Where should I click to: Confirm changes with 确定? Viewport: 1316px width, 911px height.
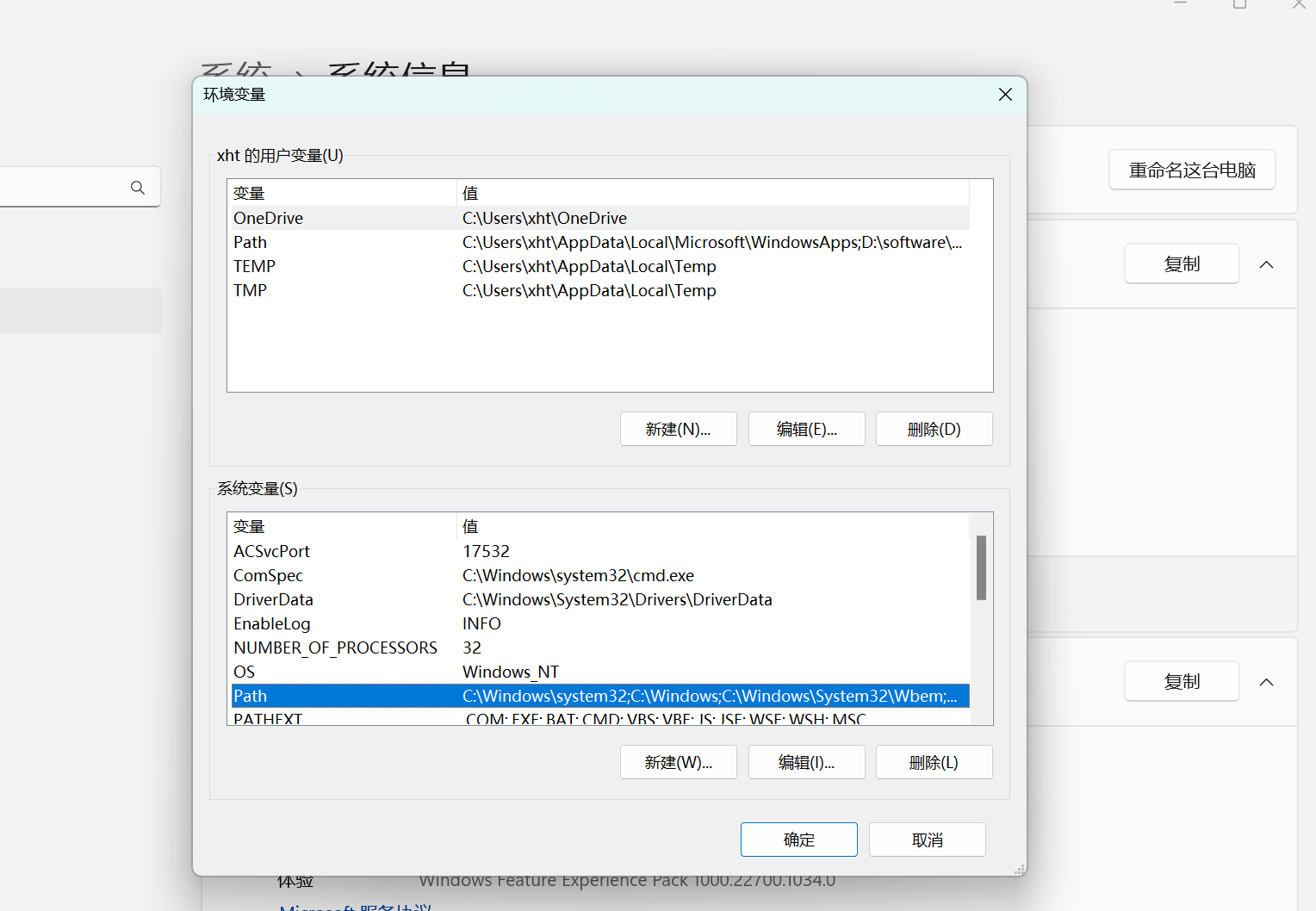click(798, 839)
